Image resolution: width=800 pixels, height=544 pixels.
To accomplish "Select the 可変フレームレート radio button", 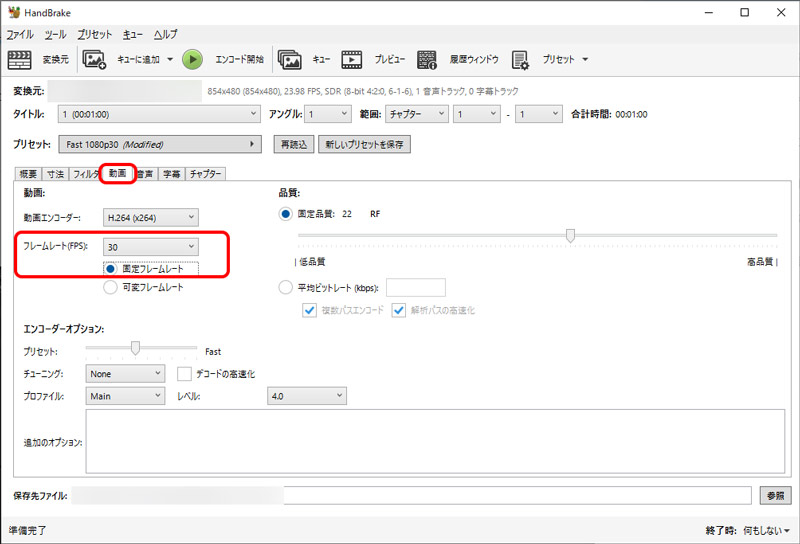I will pyautogui.click(x=111, y=287).
